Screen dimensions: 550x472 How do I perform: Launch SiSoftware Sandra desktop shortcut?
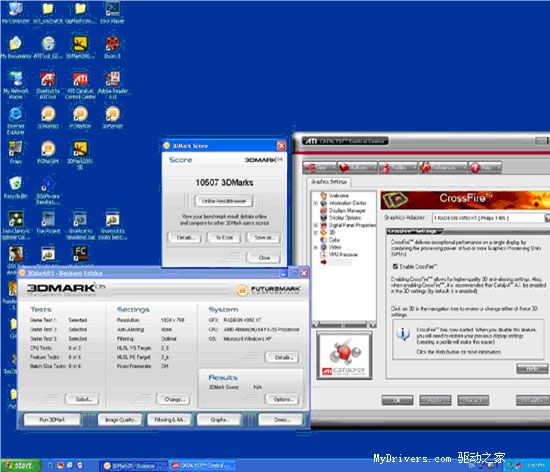pos(48,191)
